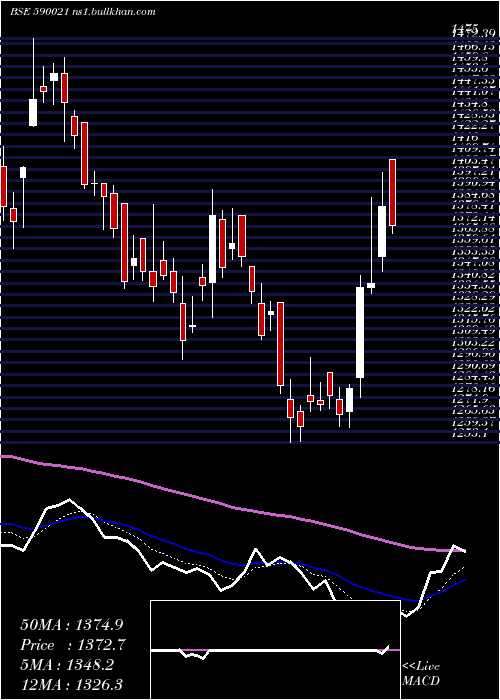Viewport: 500px width, 700px height.
Task: Click the 1259.37 price axis label
Action: coord(473,422)
